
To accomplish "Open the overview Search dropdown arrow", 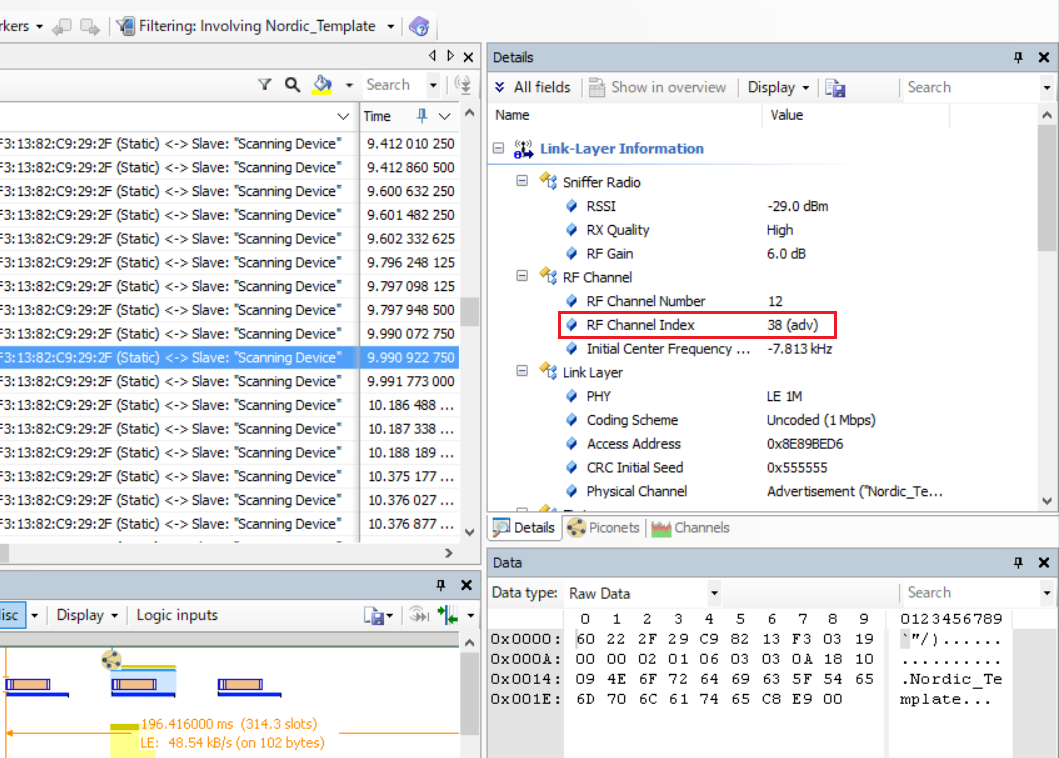I will click(x=433, y=85).
